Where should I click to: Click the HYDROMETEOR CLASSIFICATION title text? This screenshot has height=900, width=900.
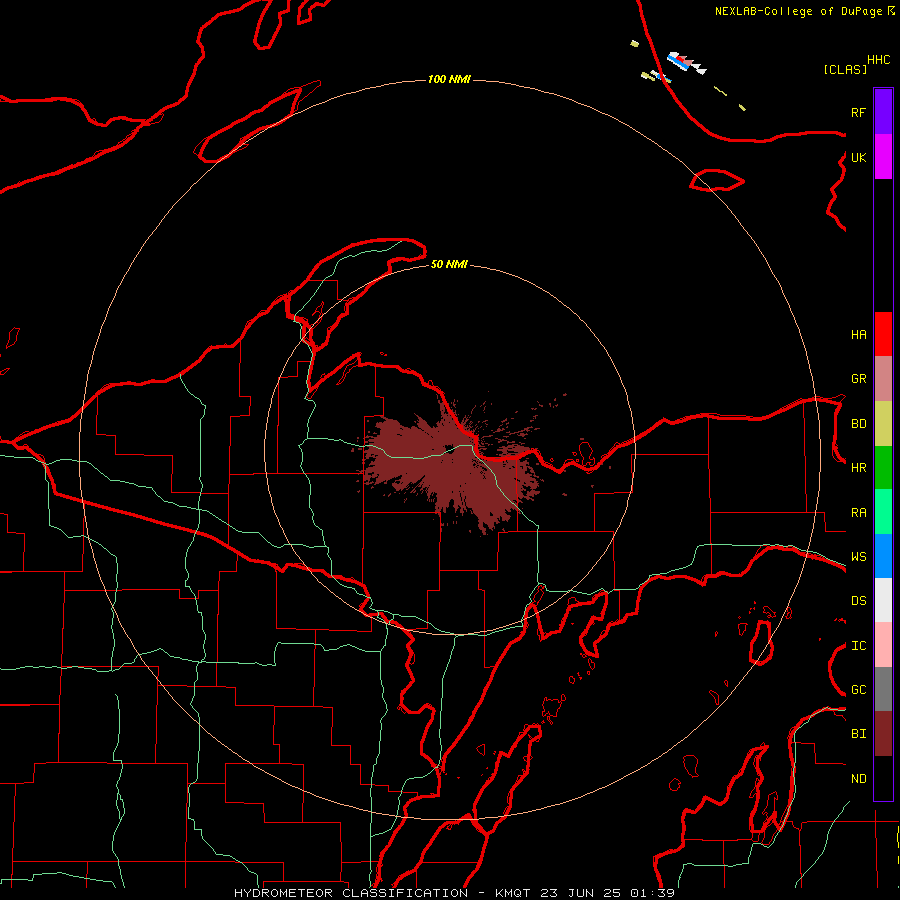point(351,893)
